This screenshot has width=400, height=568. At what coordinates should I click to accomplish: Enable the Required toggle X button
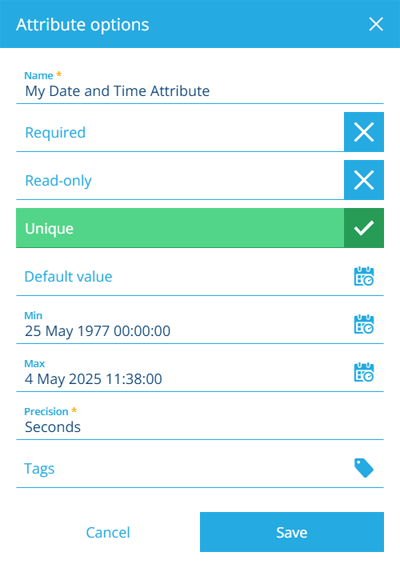point(364,132)
